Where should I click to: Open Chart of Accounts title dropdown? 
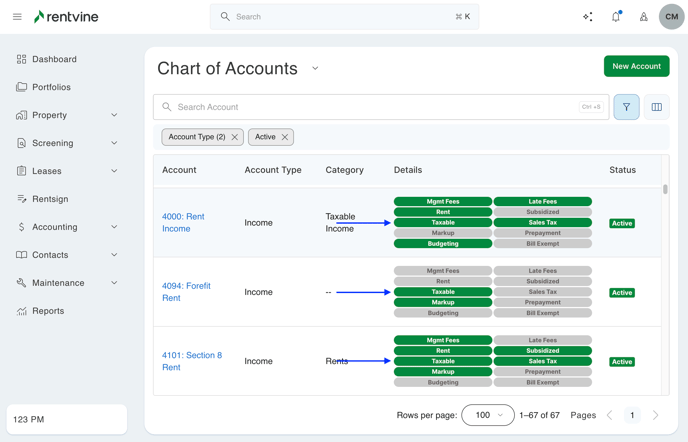(x=315, y=69)
